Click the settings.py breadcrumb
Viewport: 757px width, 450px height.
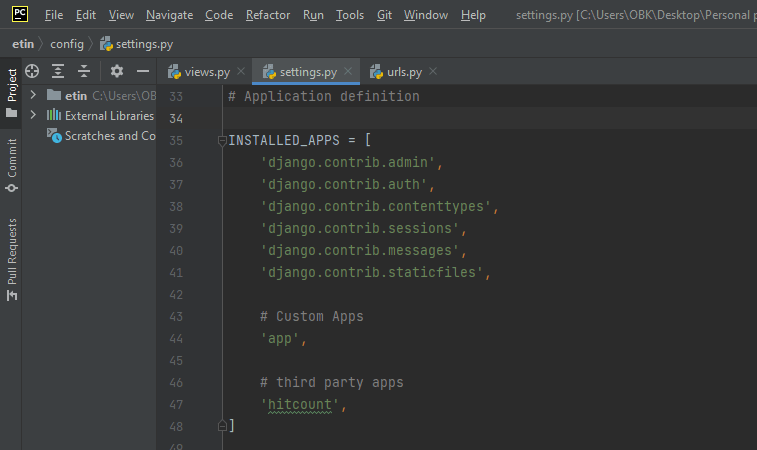pos(136,44)
